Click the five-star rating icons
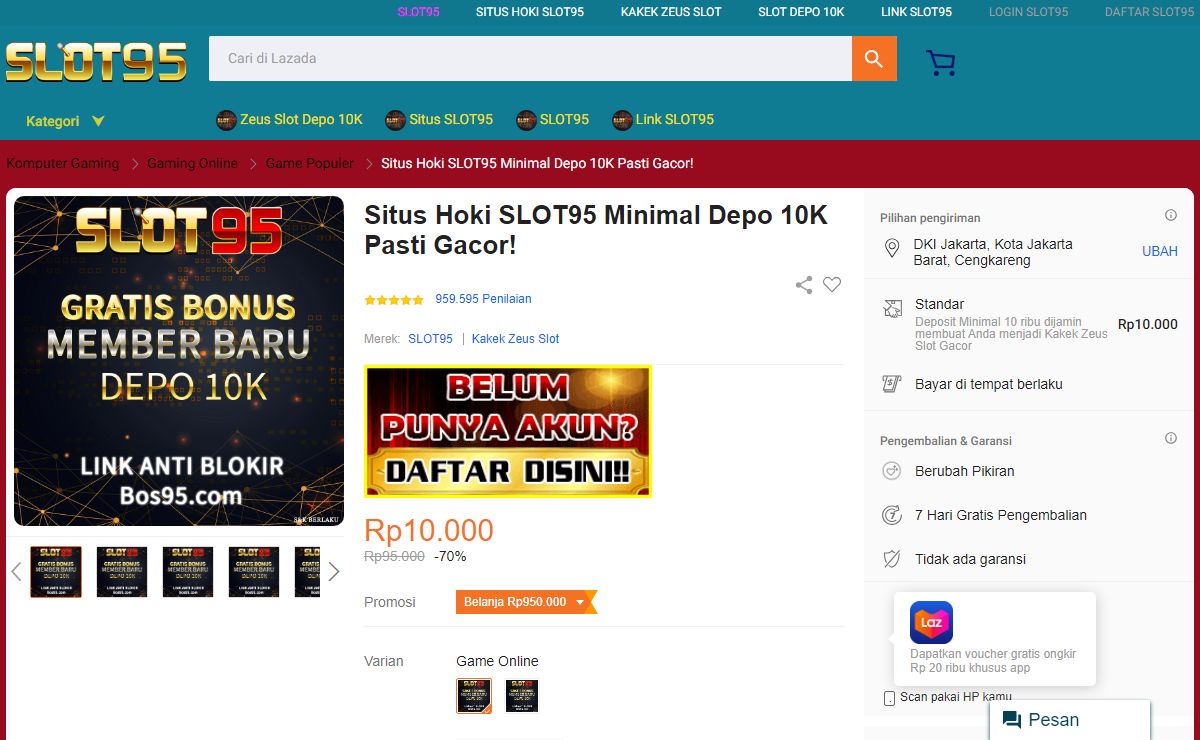Viewport: 1200px width, 740px height. tap(394, 300)
